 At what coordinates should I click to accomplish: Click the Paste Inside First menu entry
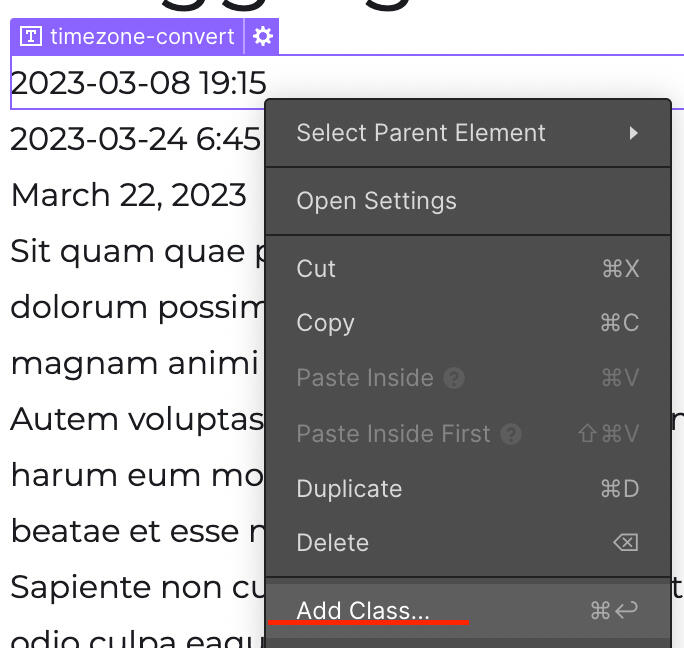coord(393,434)
